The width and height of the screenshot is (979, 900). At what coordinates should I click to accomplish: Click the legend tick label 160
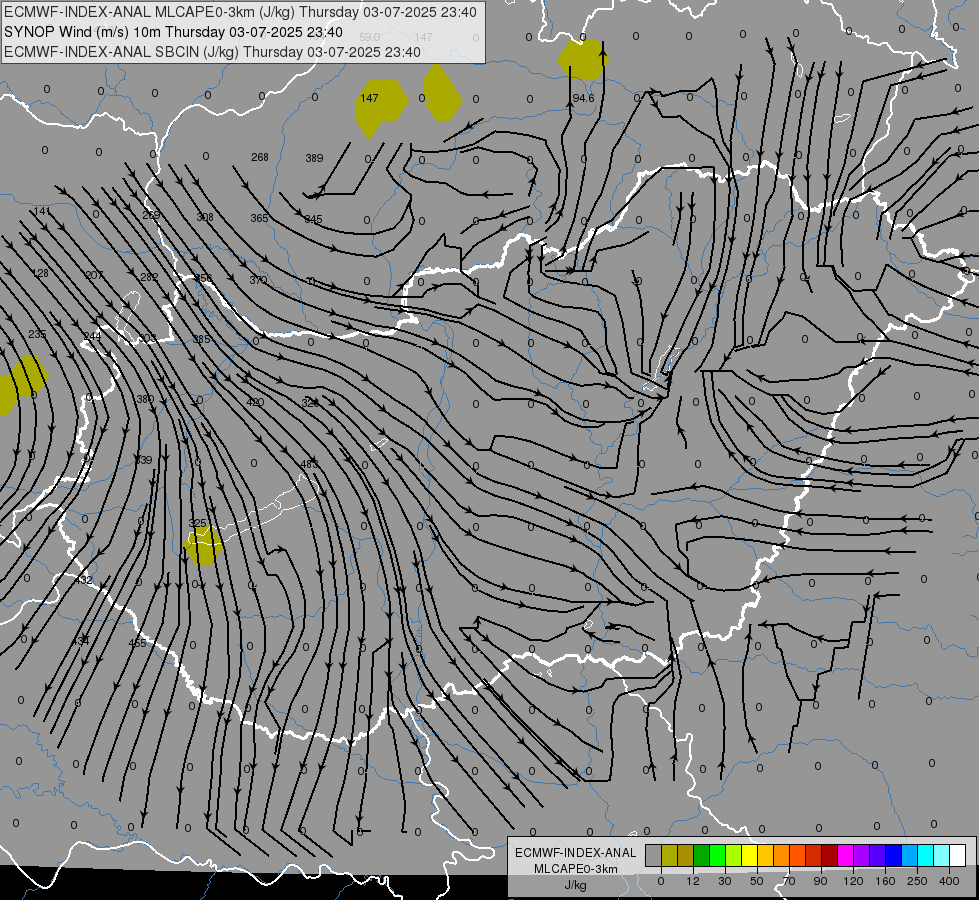point(885,881)
